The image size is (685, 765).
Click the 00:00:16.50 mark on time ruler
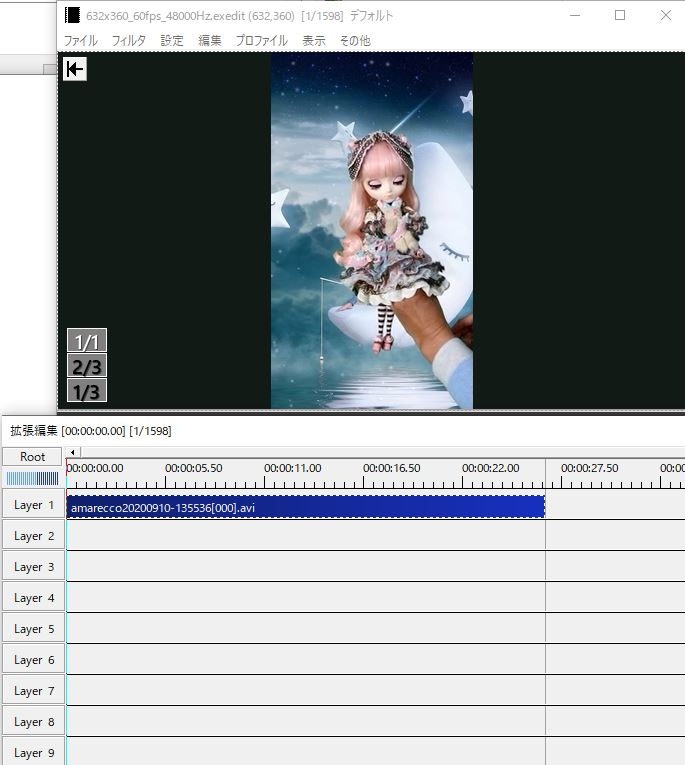click(391, 468)
